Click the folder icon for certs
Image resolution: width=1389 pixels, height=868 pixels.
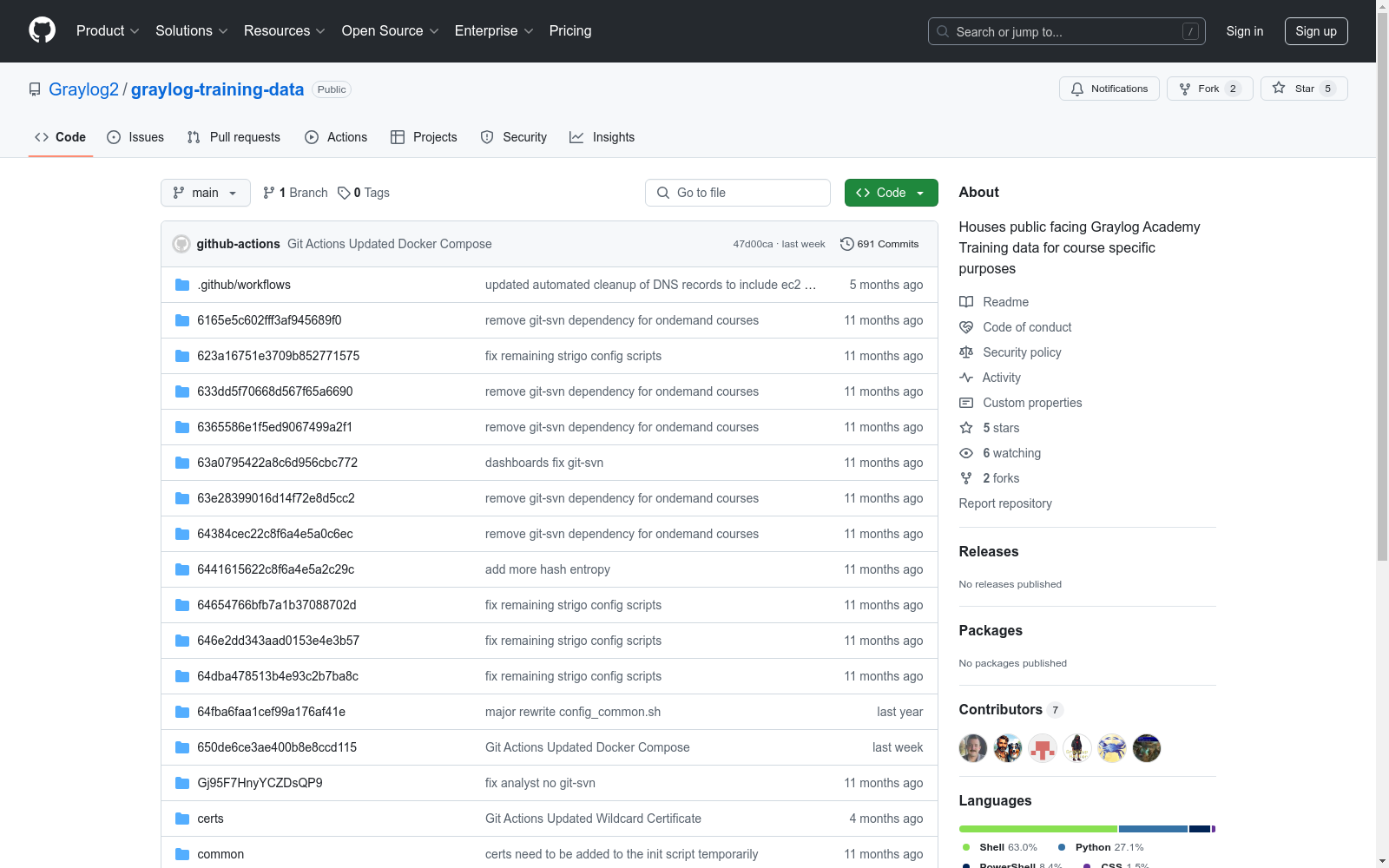(x=182, y=819)
